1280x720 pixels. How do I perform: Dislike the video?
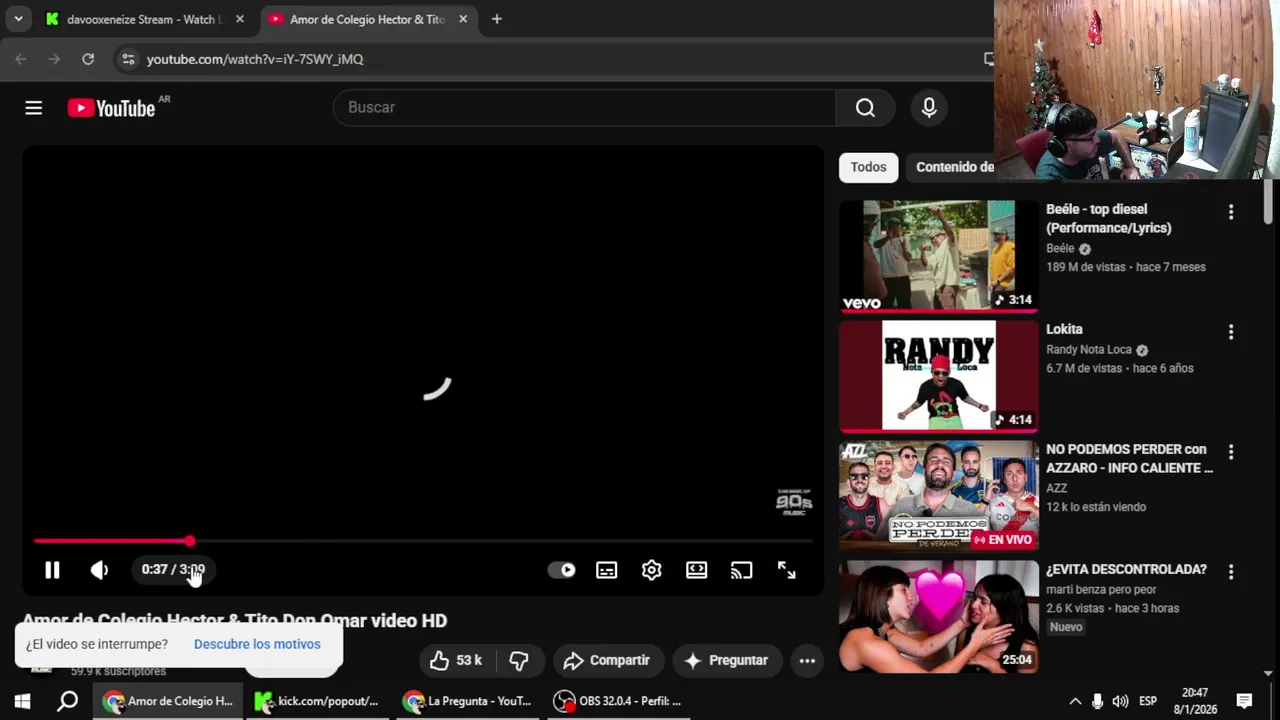pyautogui.click(x=519, y=660)
